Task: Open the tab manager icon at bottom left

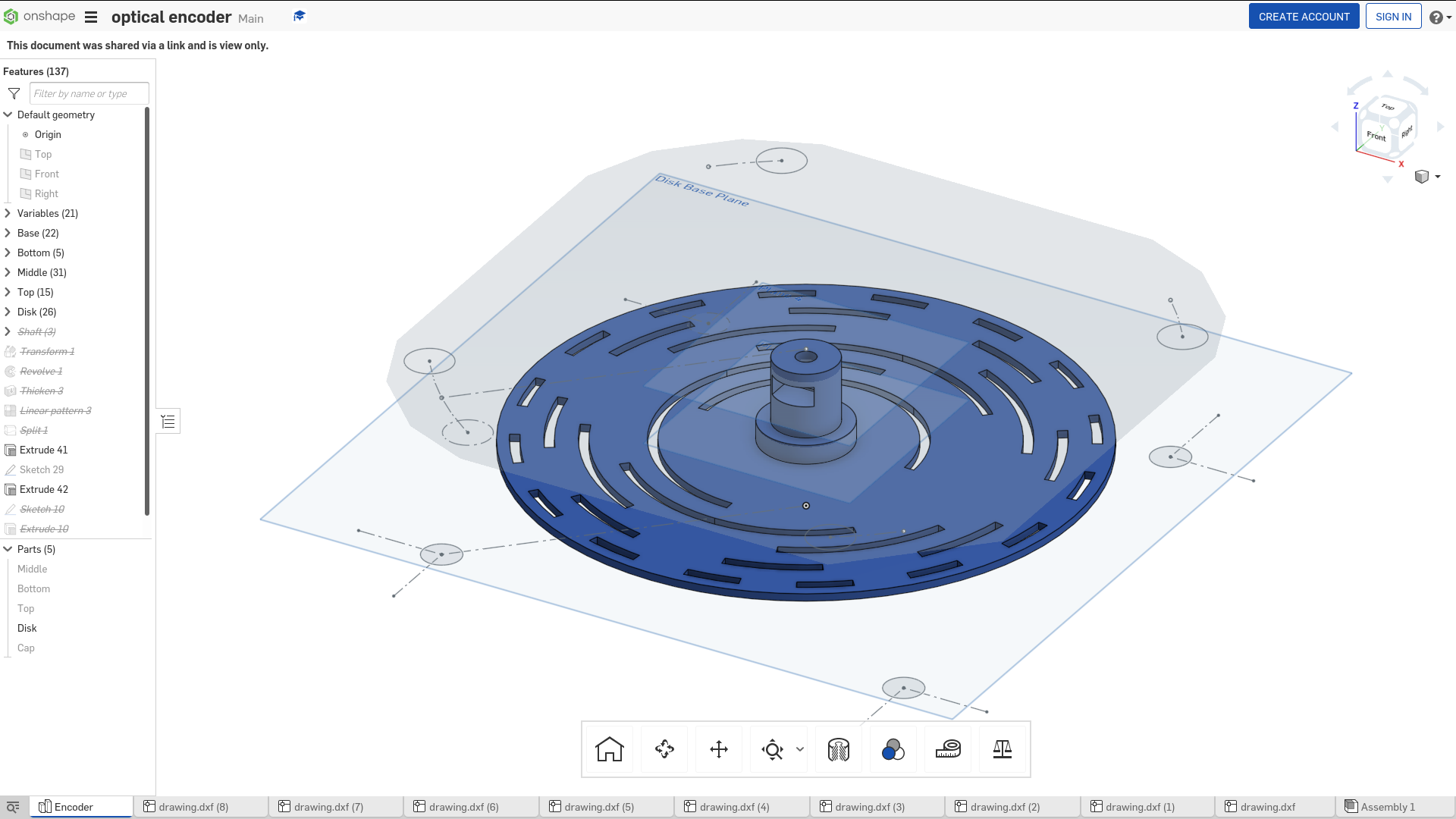Action: (x=13, y=807)
